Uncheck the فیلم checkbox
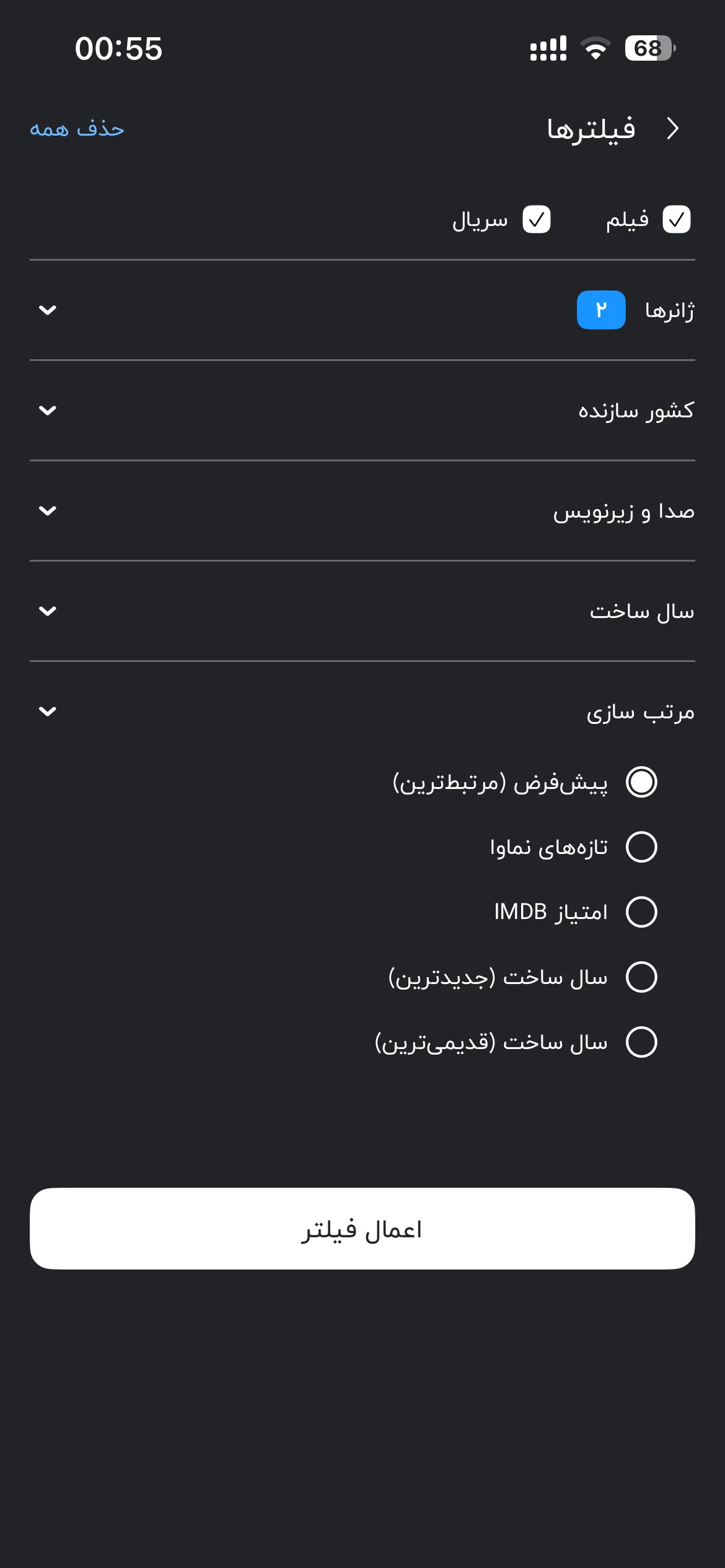 tap(676, 220)
